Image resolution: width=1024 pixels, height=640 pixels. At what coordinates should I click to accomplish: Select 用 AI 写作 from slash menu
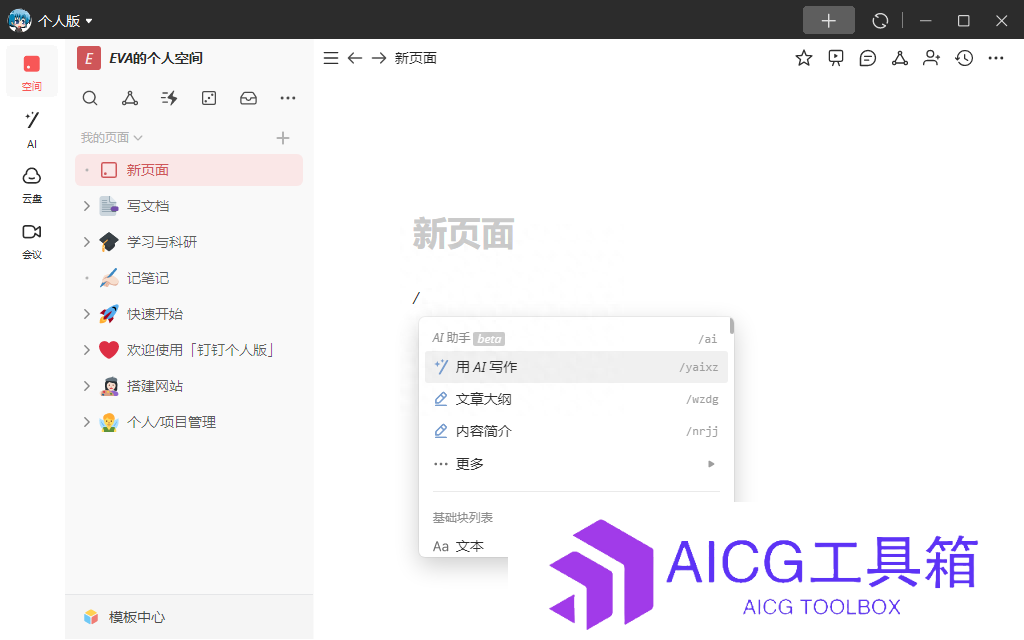click(x=576, y=367)
